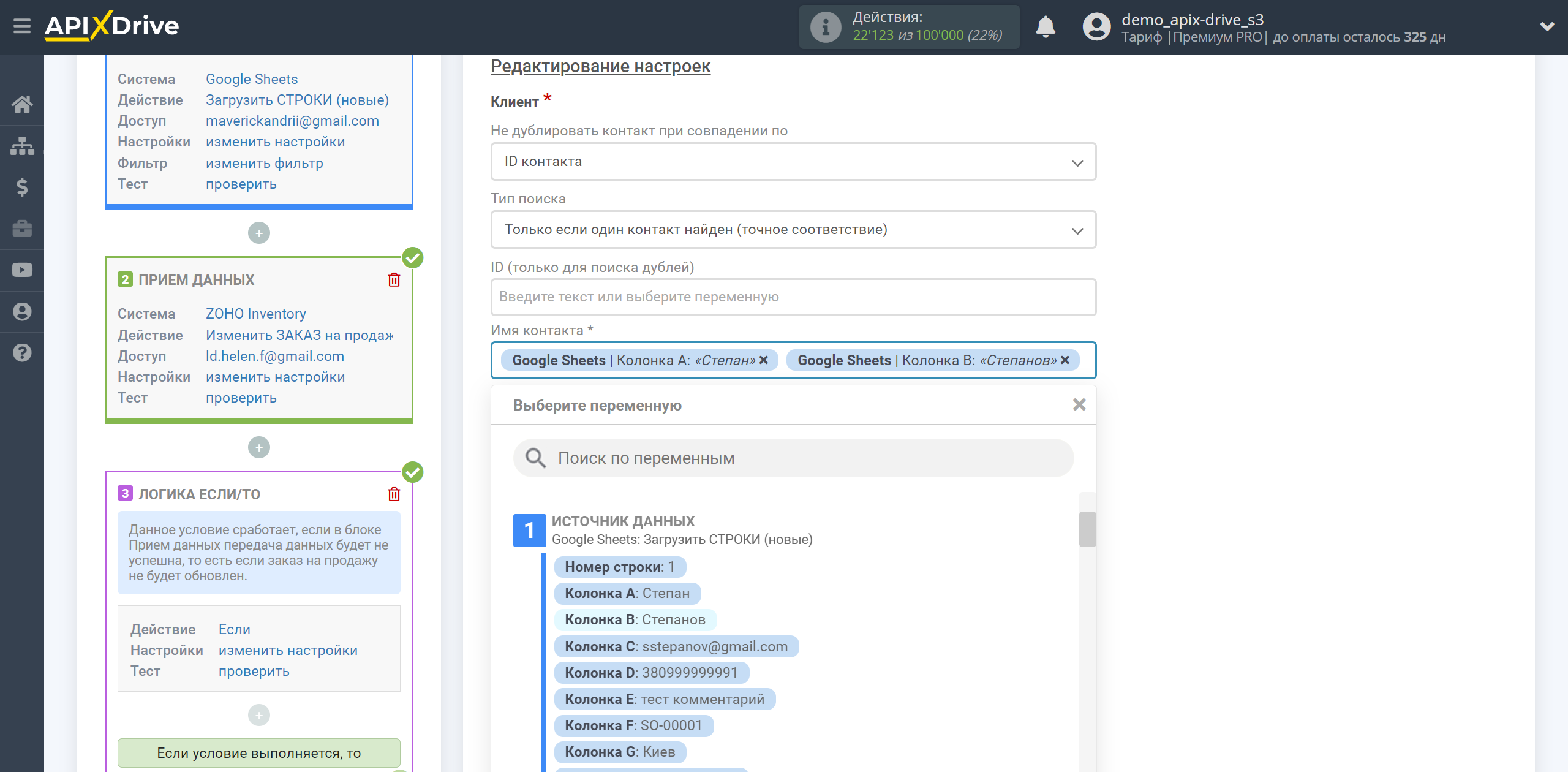Click the Если action link
Screen dimensions: 1568x772
point(234,629)
